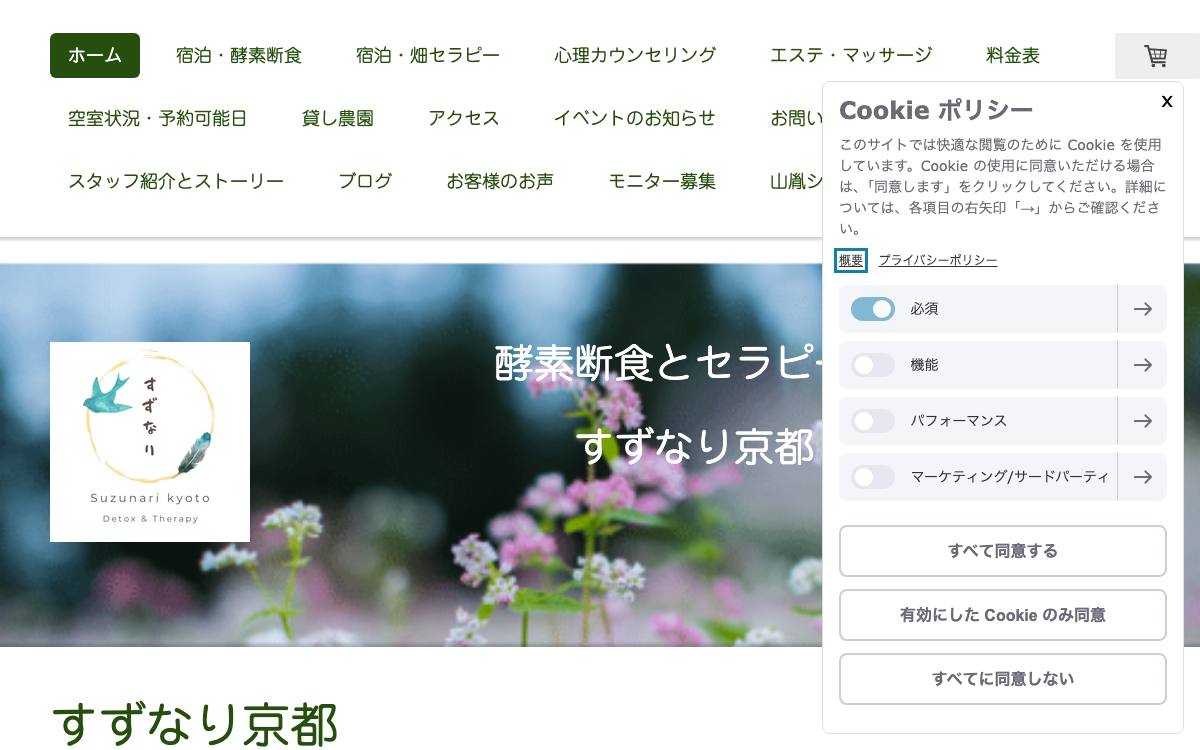Screen dimensions: 1200x750
Task: Click the すずなり京都 page heading
Action: coord(195,724)
